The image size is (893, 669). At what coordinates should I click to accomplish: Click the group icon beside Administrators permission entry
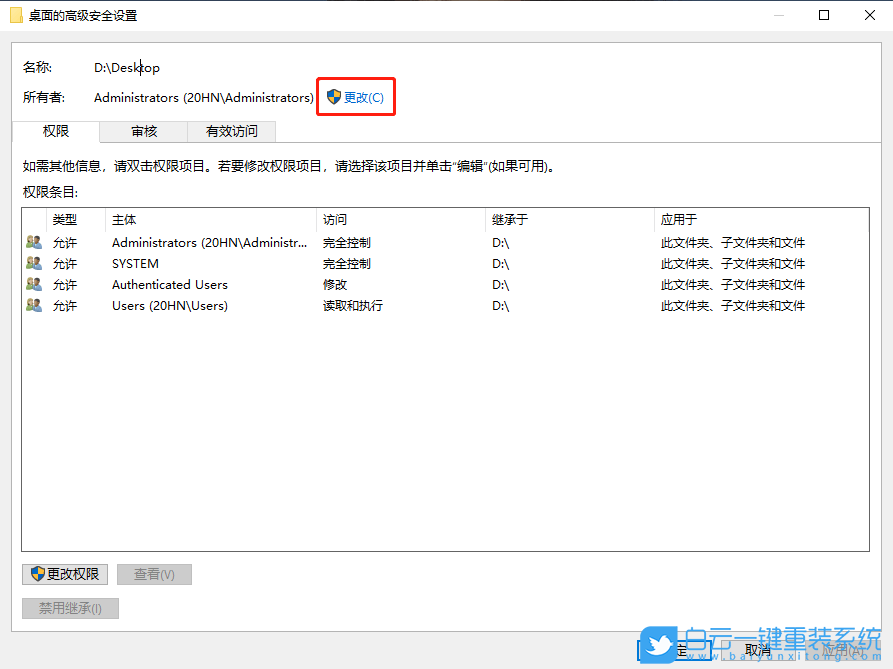click(33, 242)
